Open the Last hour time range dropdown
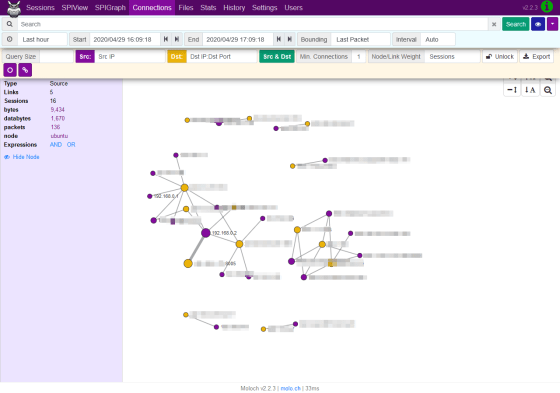 (x=42, y=39)
